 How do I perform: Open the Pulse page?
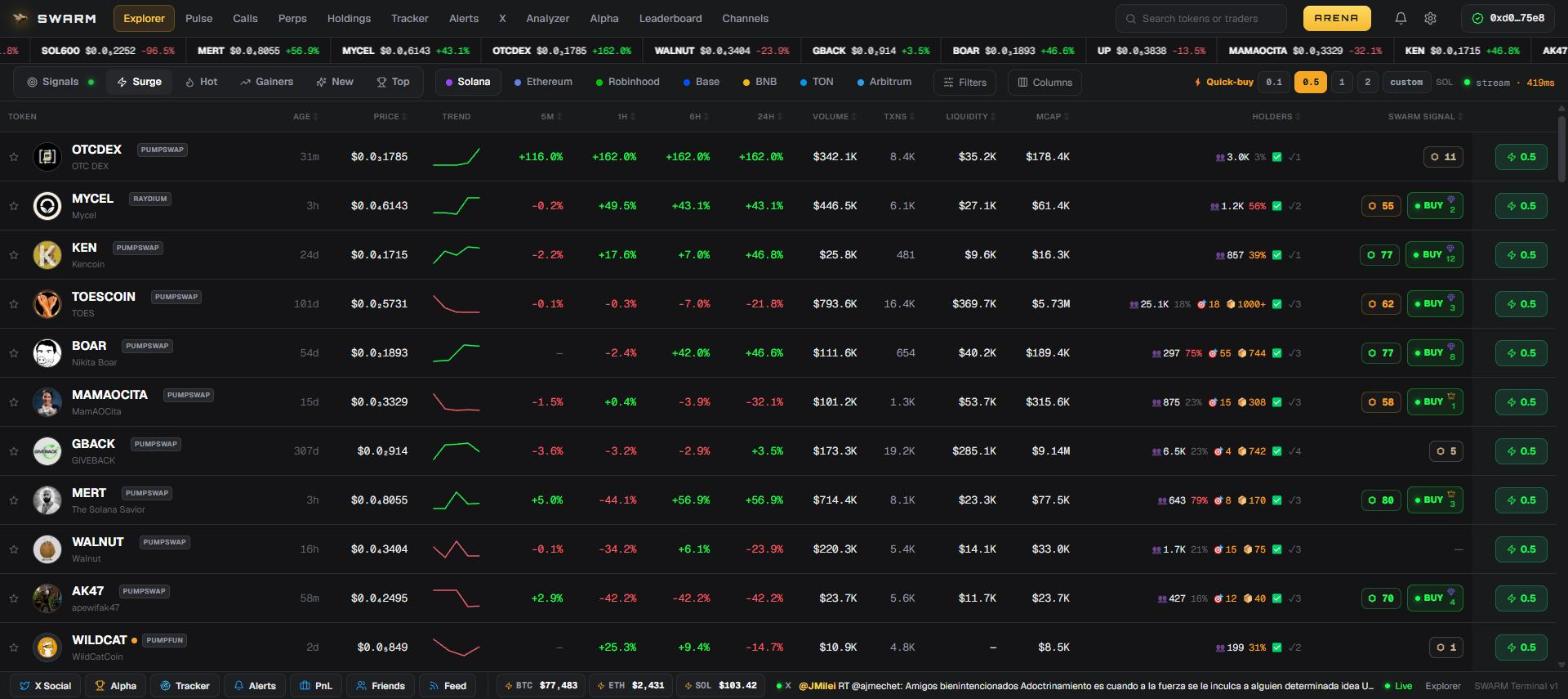(x=199, y=18)
